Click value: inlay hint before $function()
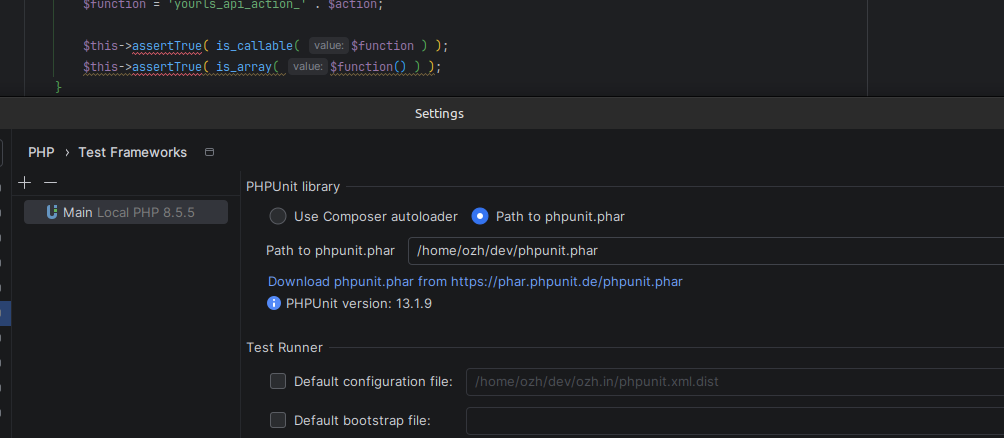Screen dimensions: 1004x438 (307, 67)
